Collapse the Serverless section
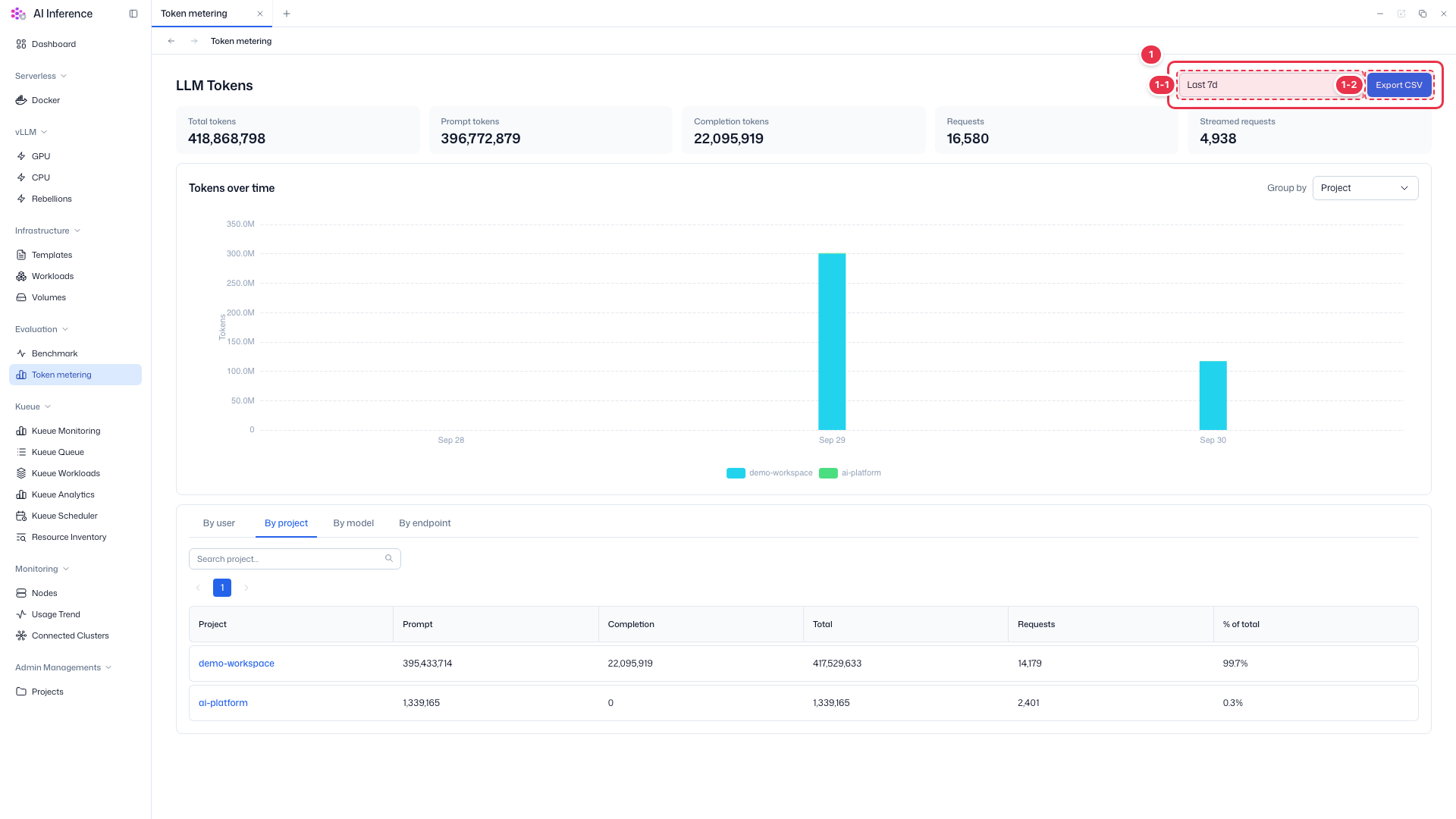 pos(41,76)
